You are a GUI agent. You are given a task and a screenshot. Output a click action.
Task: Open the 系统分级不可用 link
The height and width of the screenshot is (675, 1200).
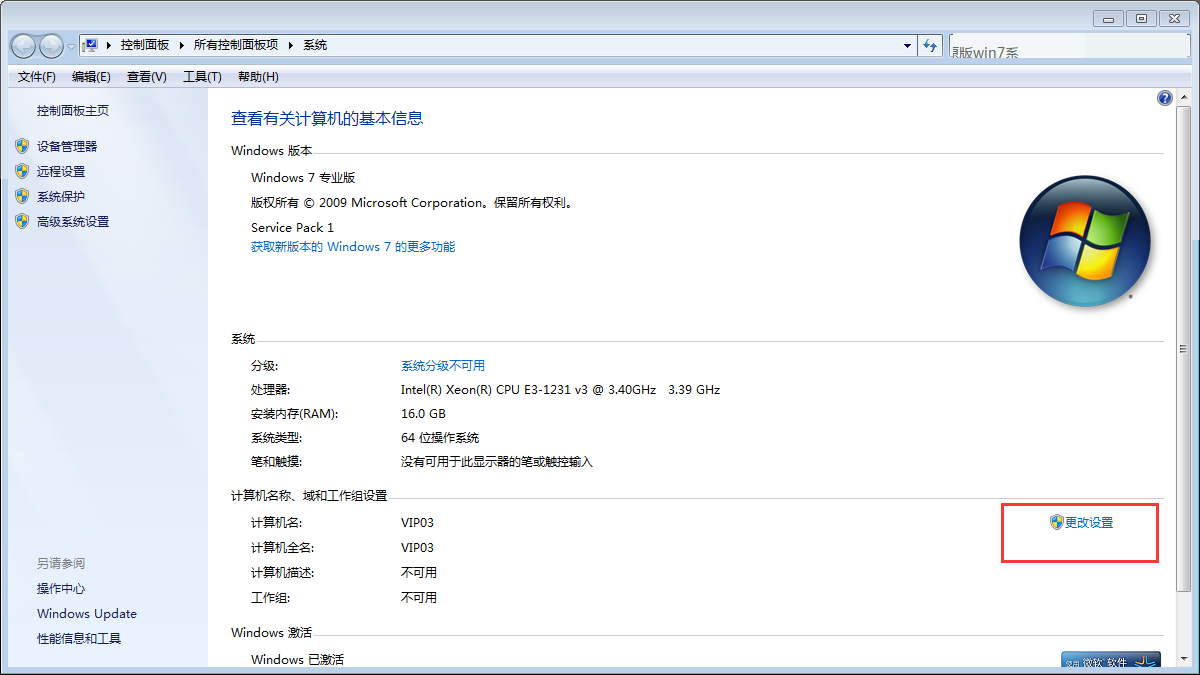coord(442,365)
